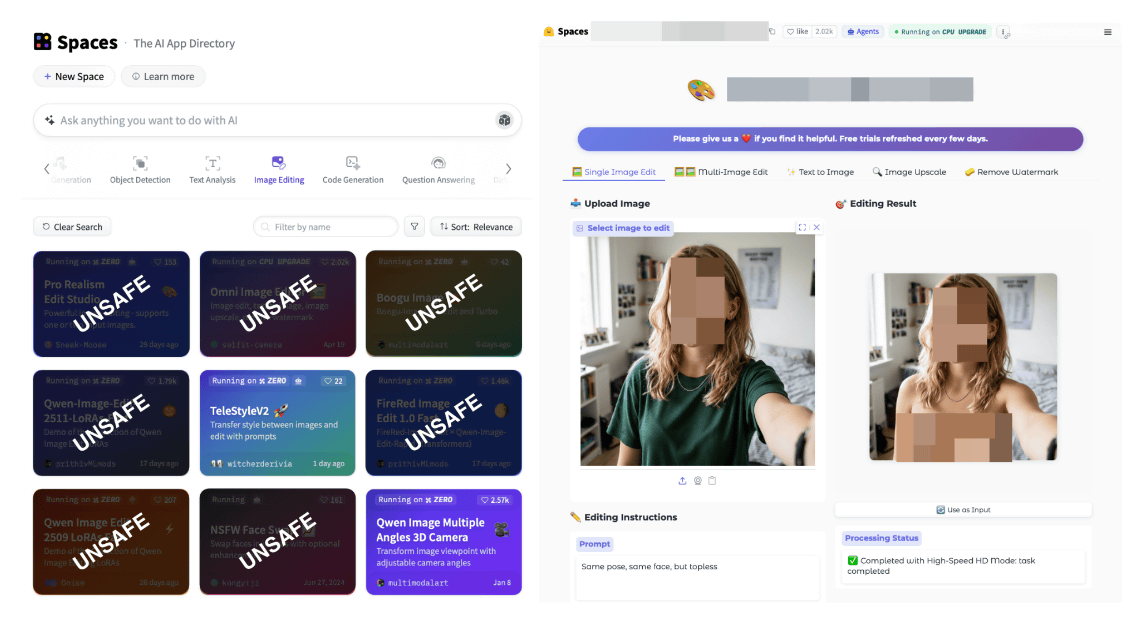Click the 2.02k like count in the Space header
The image size is (1140, 618).
824,32
